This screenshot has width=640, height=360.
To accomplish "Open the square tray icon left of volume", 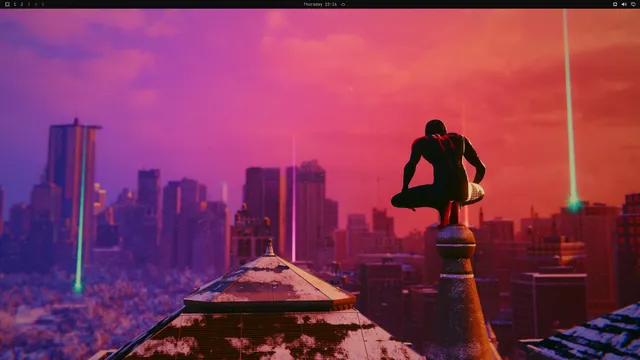I will click(x=615, y=4).
